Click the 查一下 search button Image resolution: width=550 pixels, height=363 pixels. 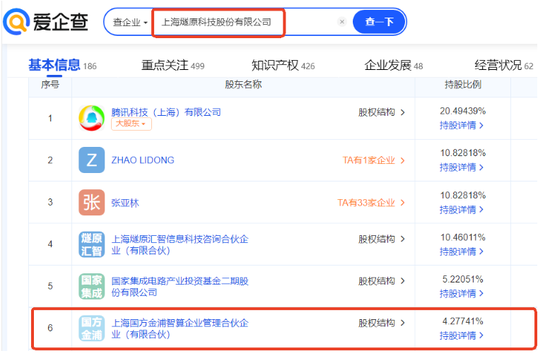click(x=379, y=22)
